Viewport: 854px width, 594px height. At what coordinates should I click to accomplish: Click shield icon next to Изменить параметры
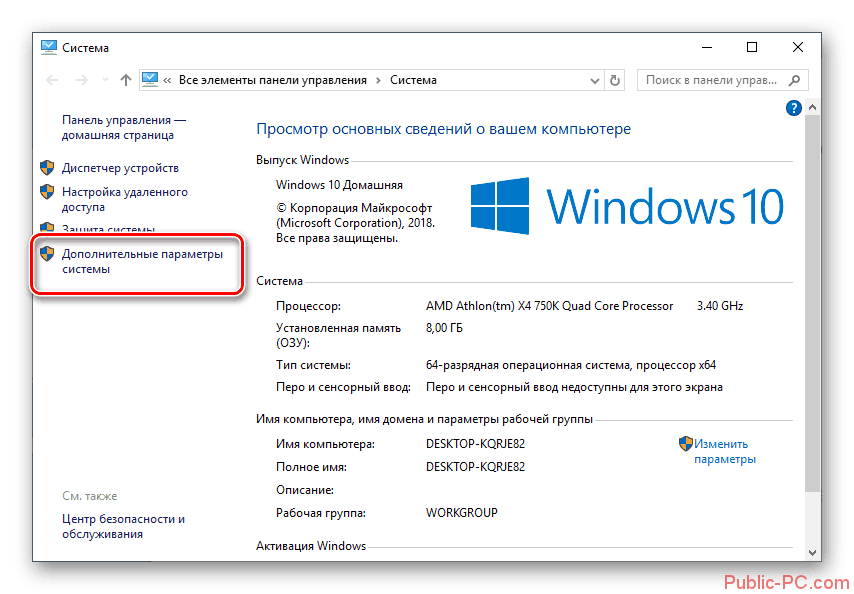pos(686,444)
